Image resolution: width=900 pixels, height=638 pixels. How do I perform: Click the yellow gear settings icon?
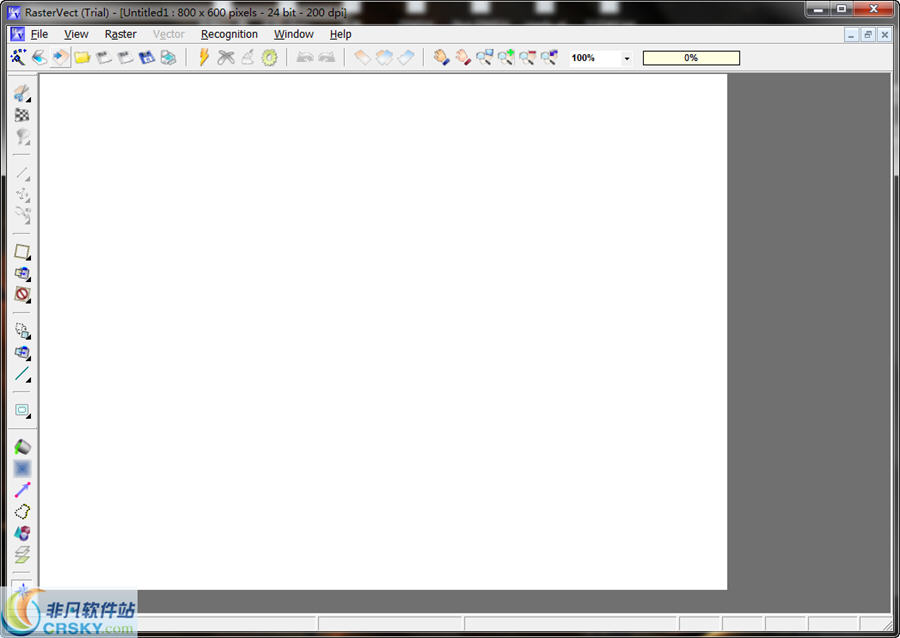(x=269, y=58)
